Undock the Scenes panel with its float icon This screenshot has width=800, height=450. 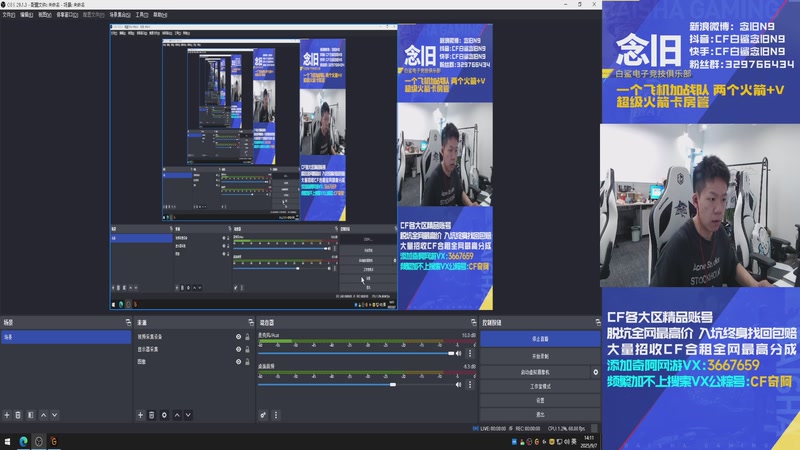(x=128, y=322)
